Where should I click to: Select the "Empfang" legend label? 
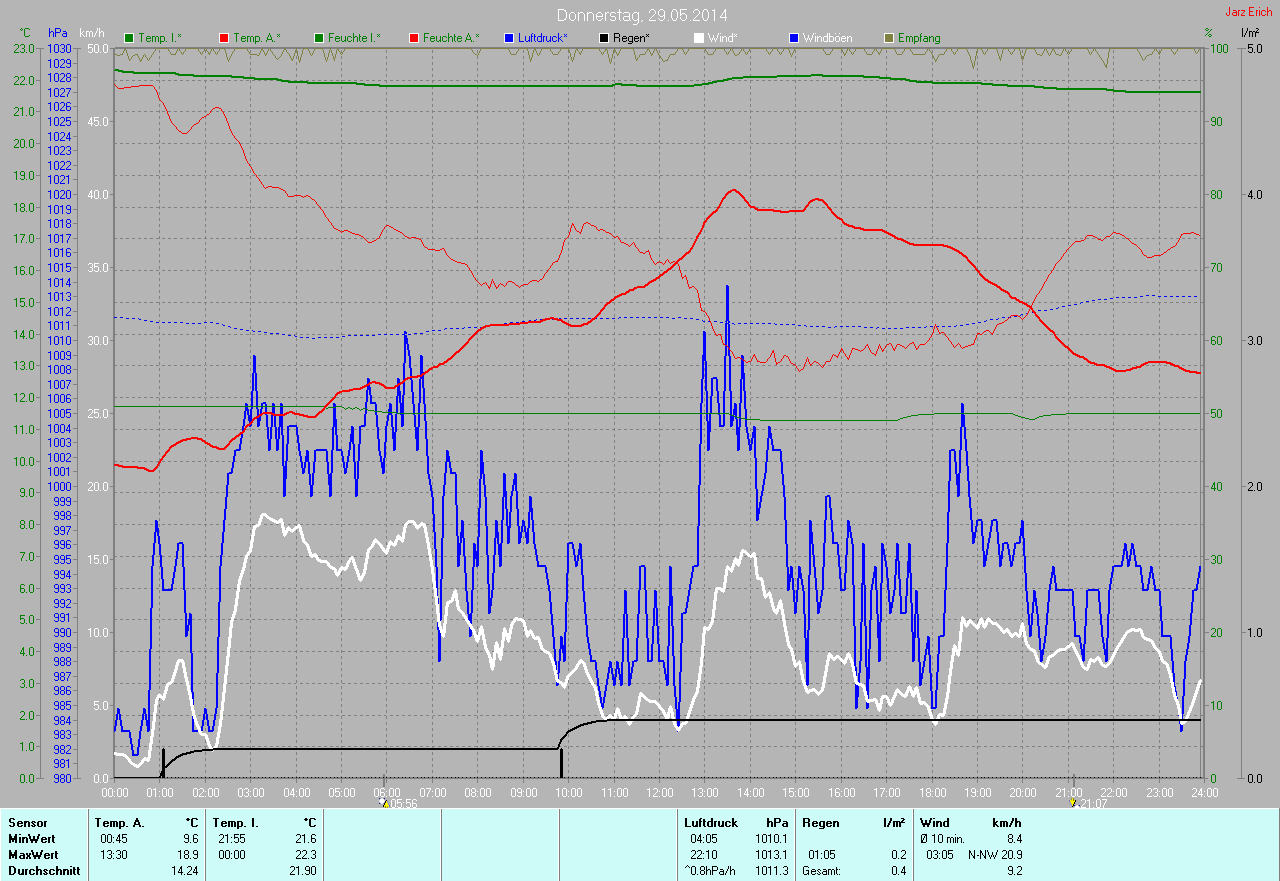click(919, 38)
